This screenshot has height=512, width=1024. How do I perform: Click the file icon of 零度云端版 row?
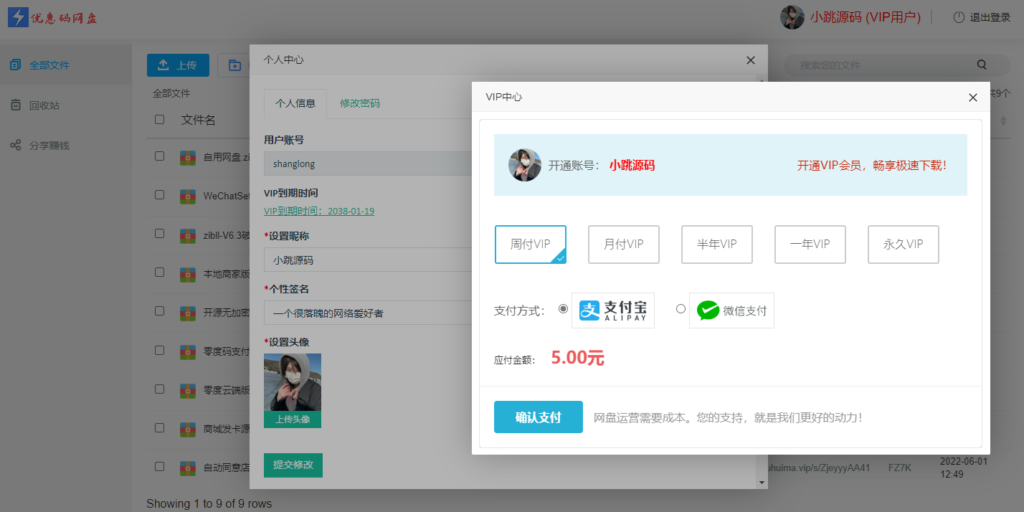point(188,391)
